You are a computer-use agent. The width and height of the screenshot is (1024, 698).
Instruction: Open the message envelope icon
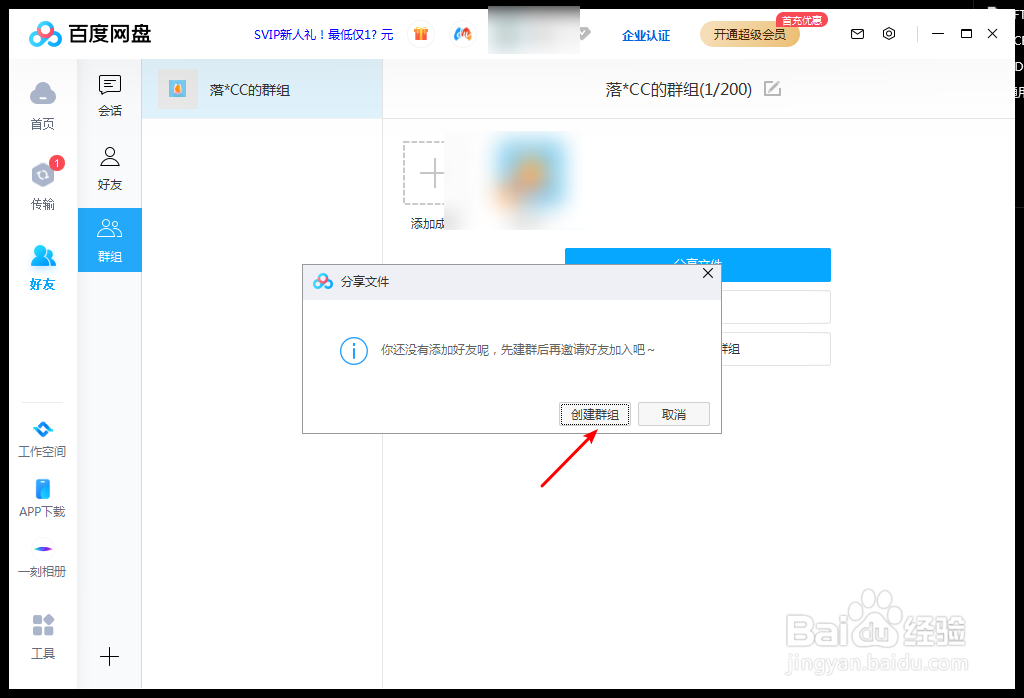(x=857, y=33)
